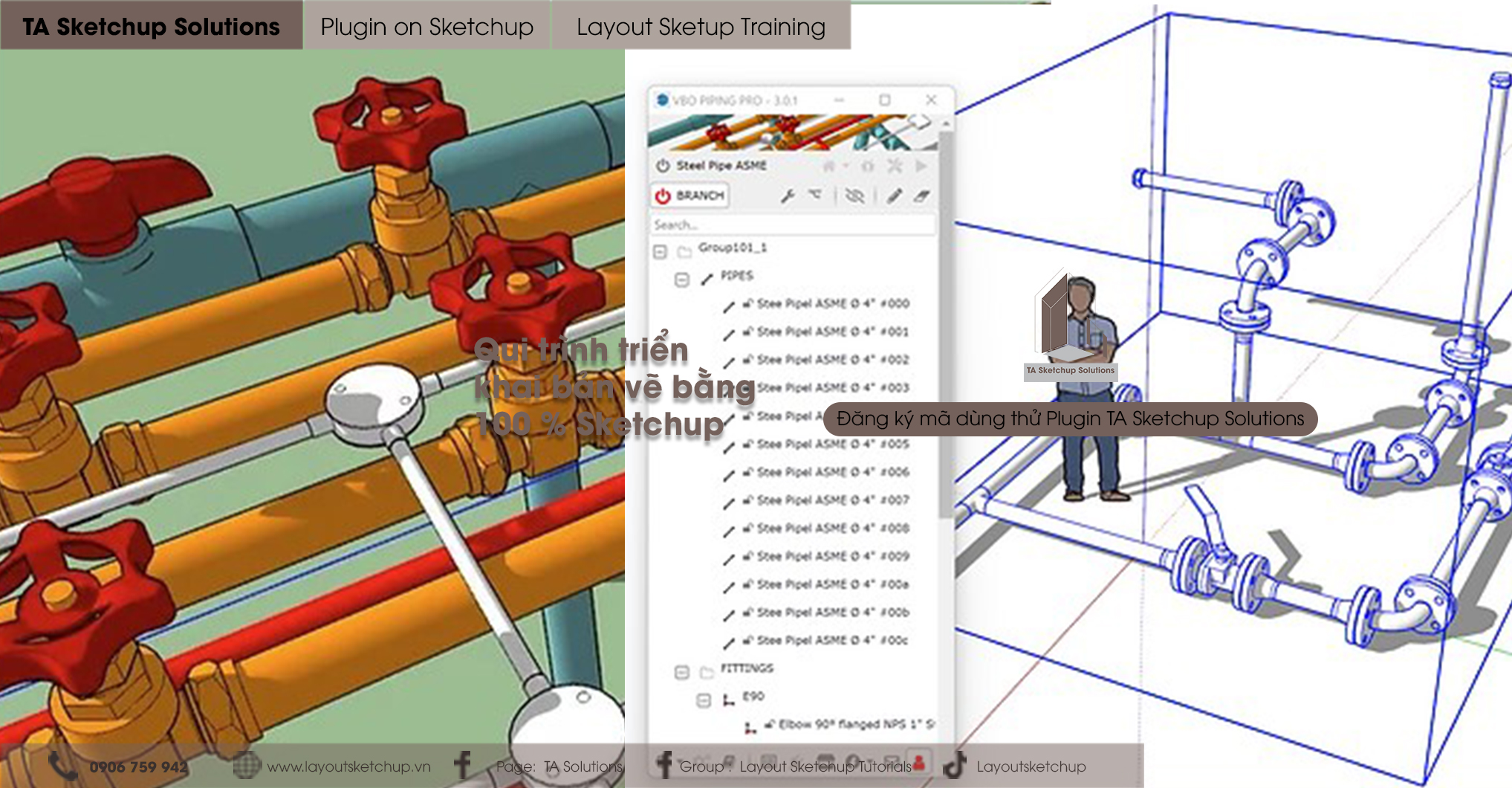This screenshot has width=1512, height=788.
Task: Click the globe website icon in the footer
Action: [x=247, y=765]
